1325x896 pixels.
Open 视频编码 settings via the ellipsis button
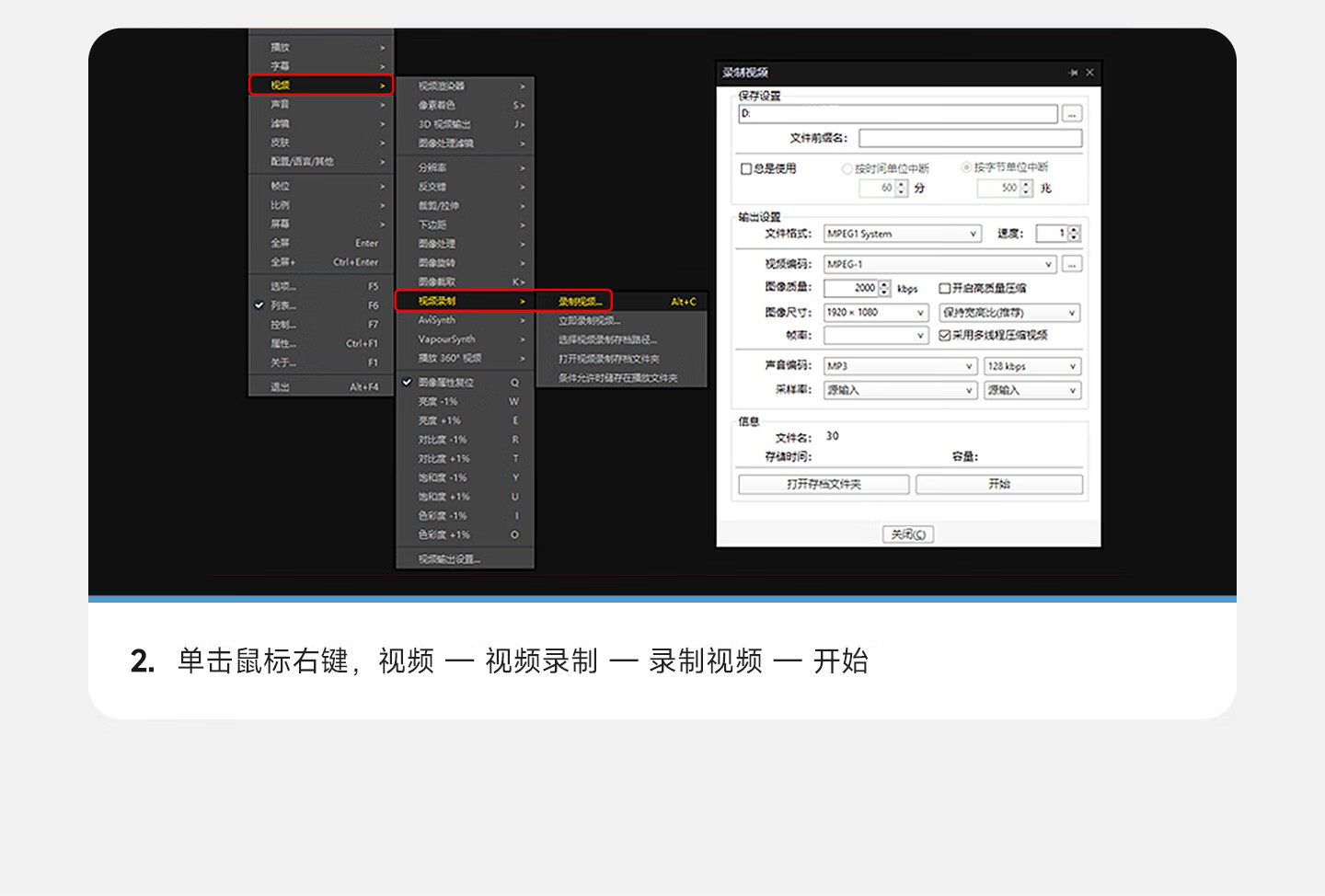1072,265
